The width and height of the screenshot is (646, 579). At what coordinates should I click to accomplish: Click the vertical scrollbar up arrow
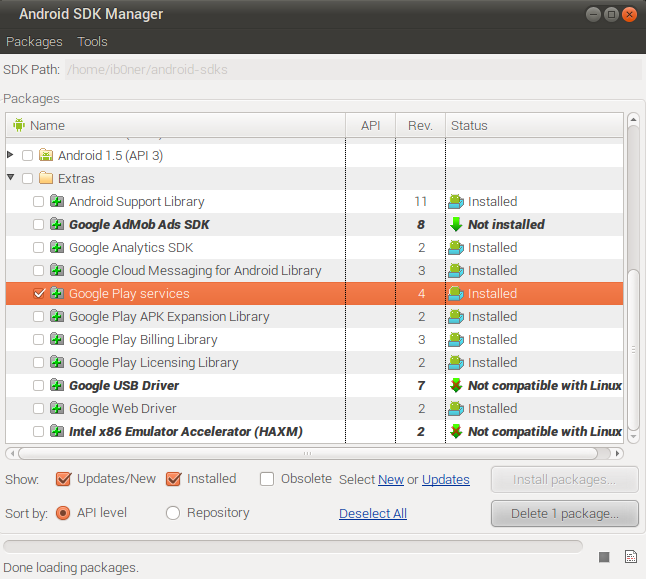coord(633,120)
